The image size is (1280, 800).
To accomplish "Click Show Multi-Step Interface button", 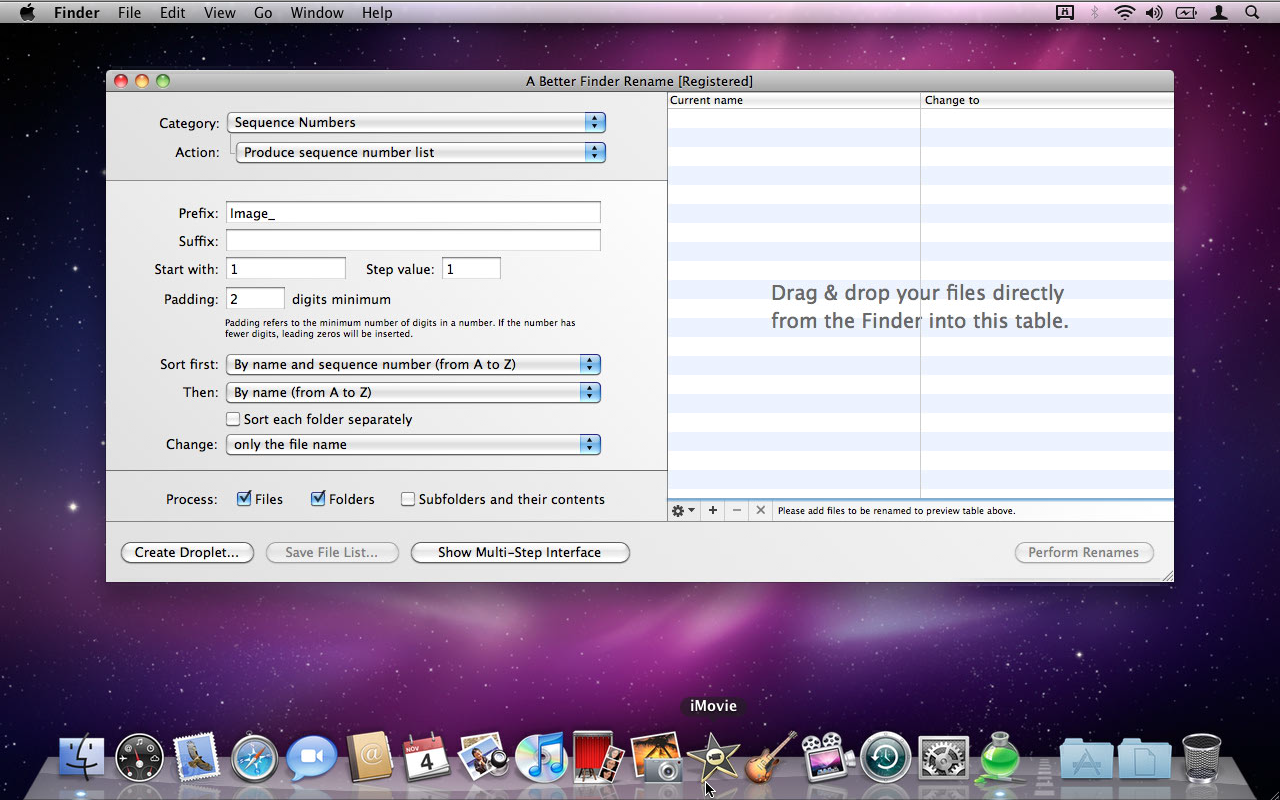I will [520, 552].
